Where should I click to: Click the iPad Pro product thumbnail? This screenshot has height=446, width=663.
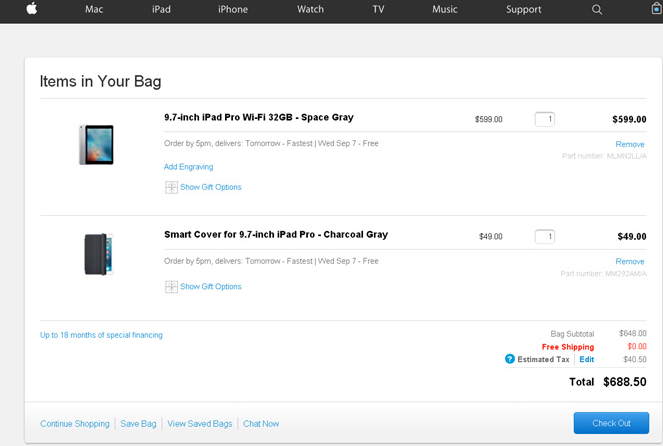(96, 145)
